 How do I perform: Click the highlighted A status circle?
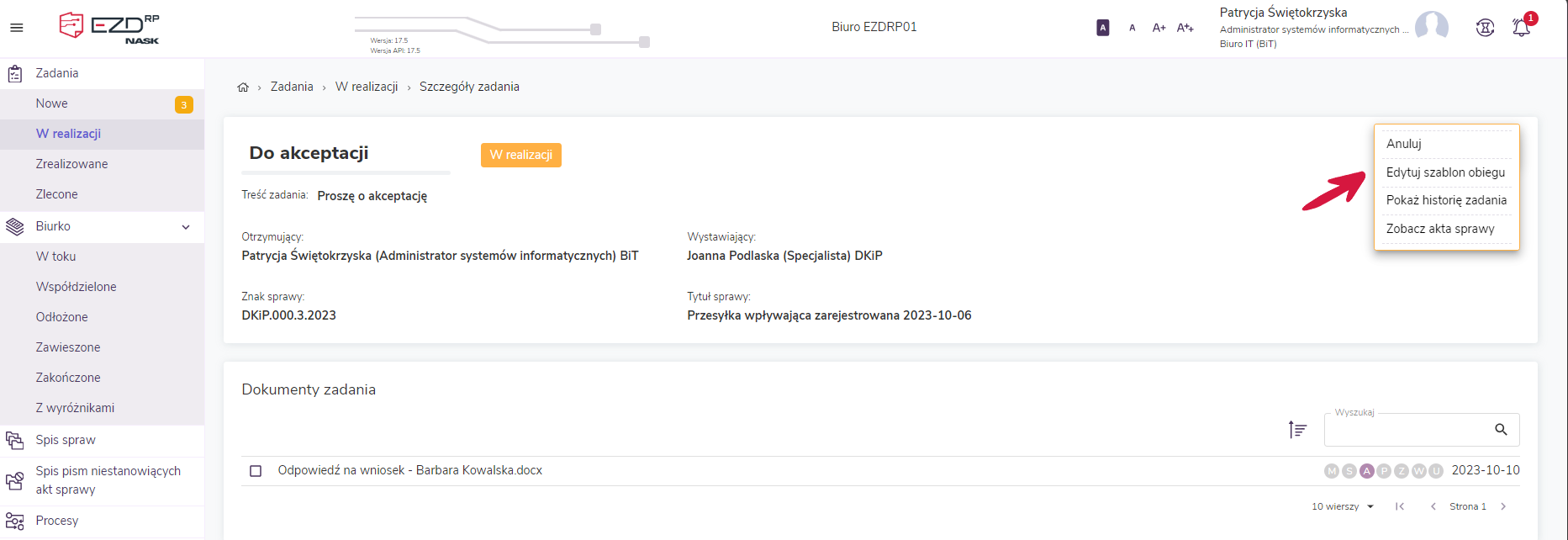click(1367, 471)
